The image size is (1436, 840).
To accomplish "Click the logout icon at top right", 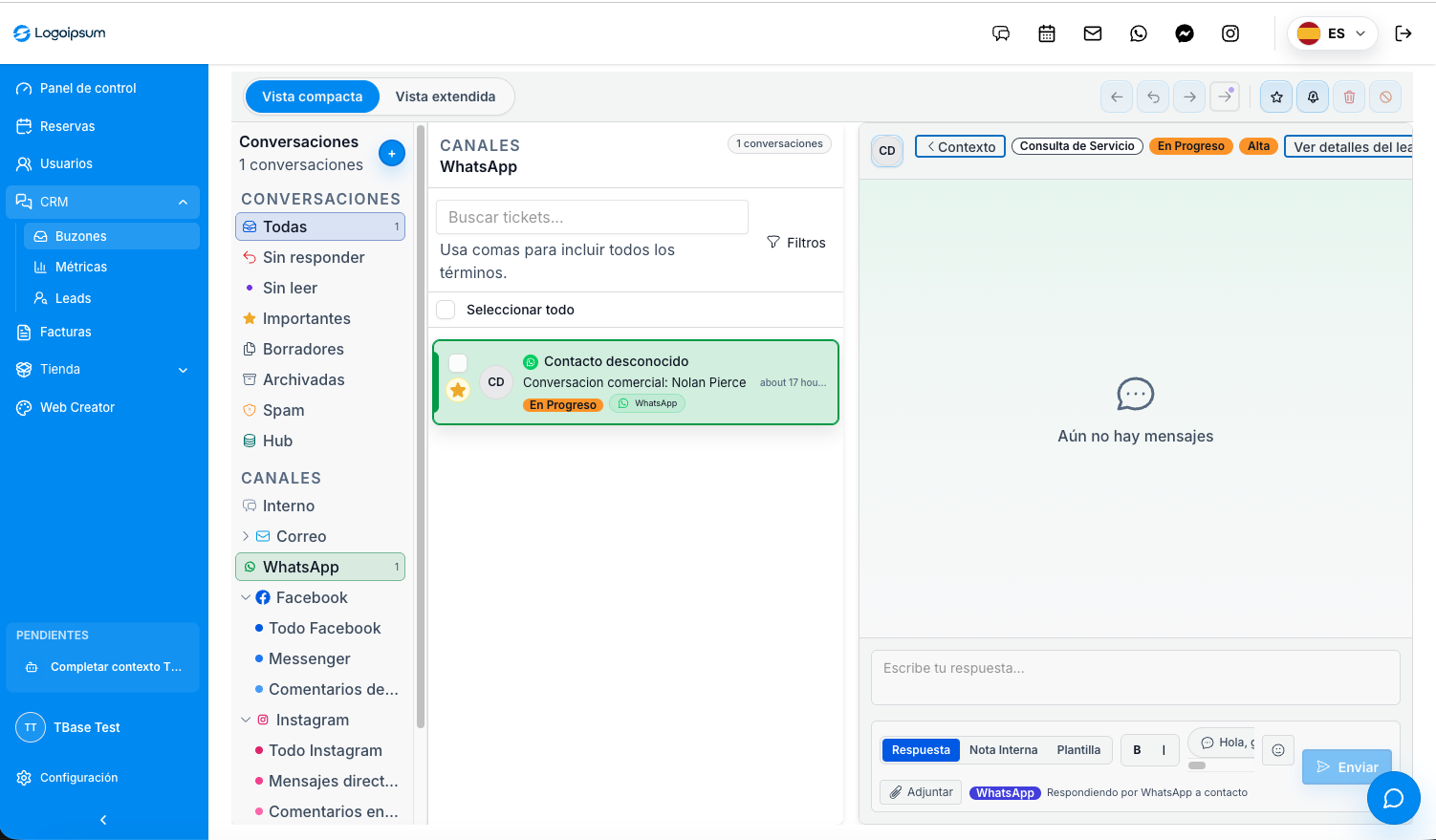I will (1403, 33).
